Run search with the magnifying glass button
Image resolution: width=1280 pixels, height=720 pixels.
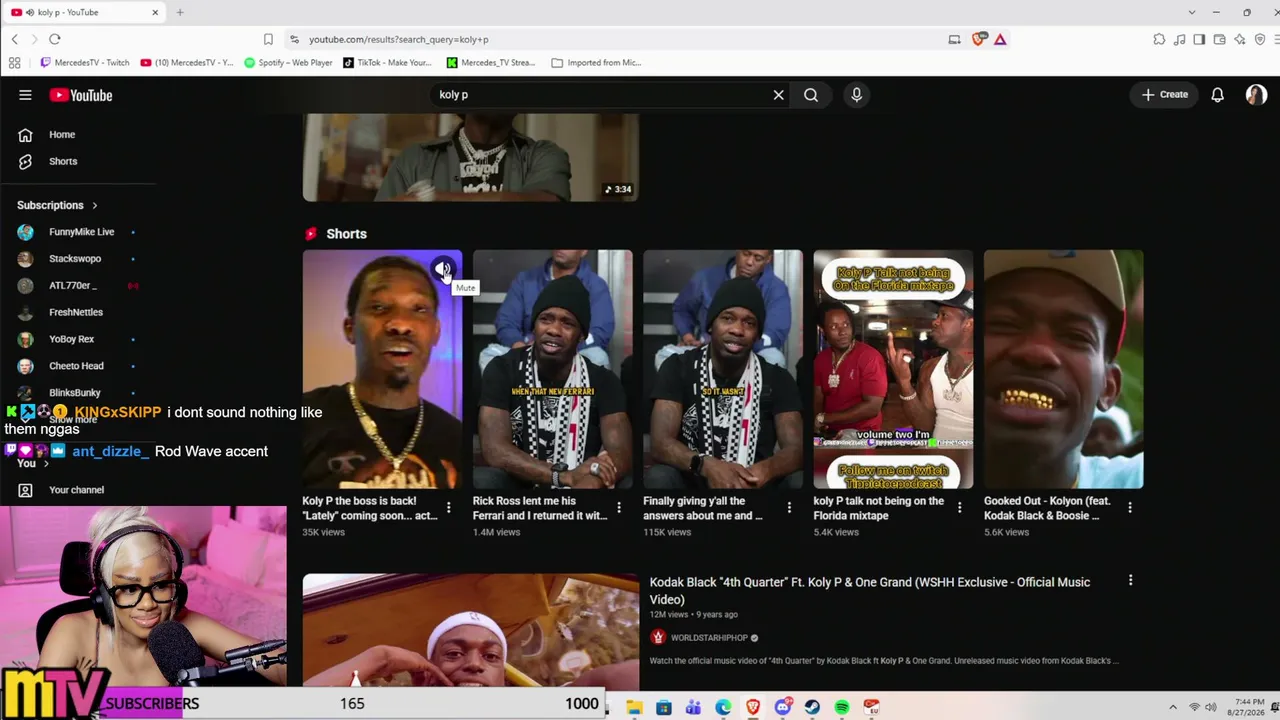point(811,95)
